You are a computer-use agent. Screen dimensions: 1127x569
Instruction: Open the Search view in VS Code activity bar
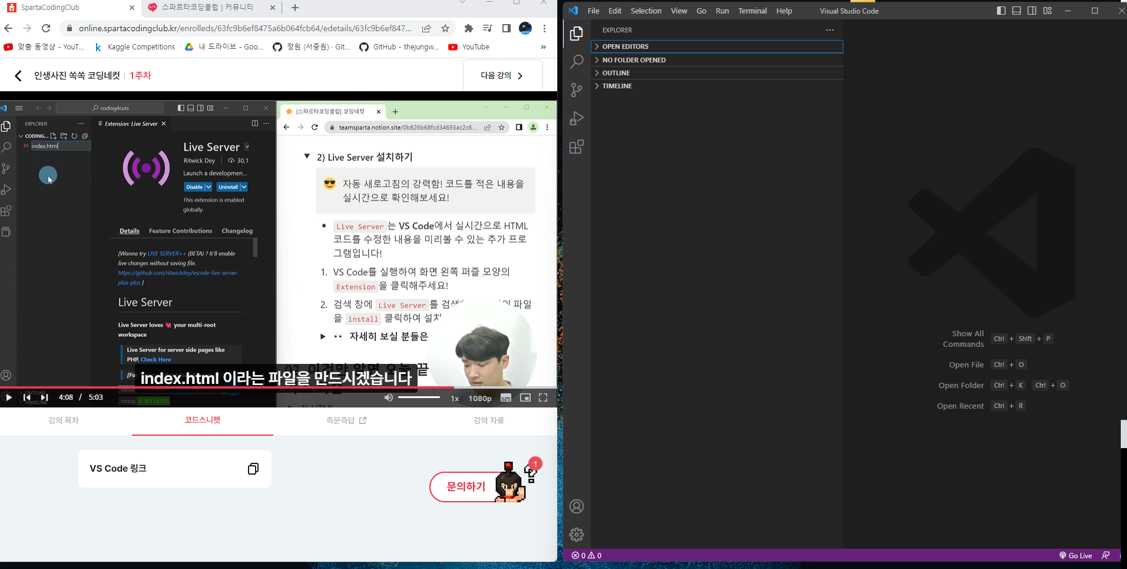(x=576, y=61)
